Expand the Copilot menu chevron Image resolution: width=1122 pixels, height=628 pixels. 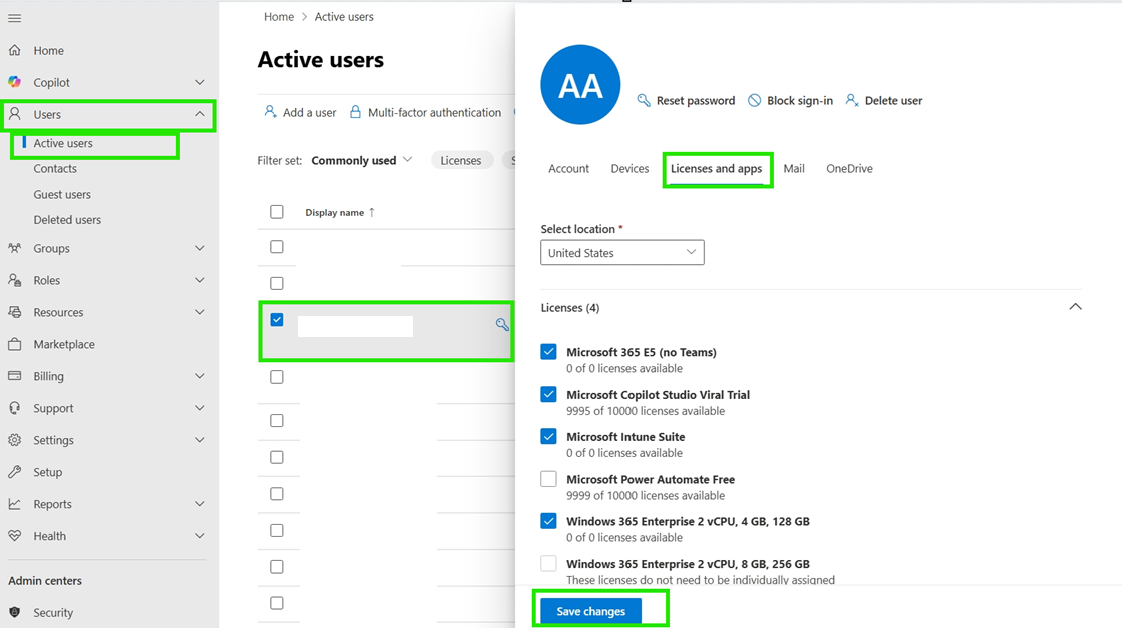click(x=200, y=82)
